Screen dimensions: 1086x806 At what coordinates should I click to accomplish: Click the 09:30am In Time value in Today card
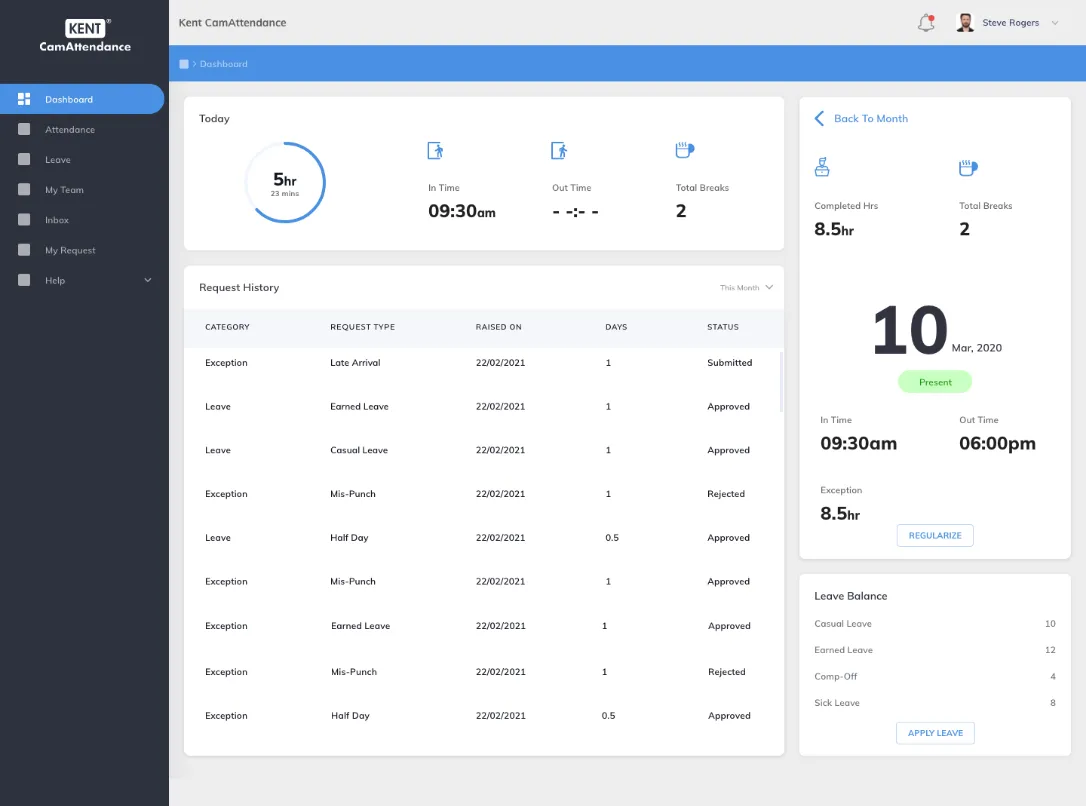point(461,211)
